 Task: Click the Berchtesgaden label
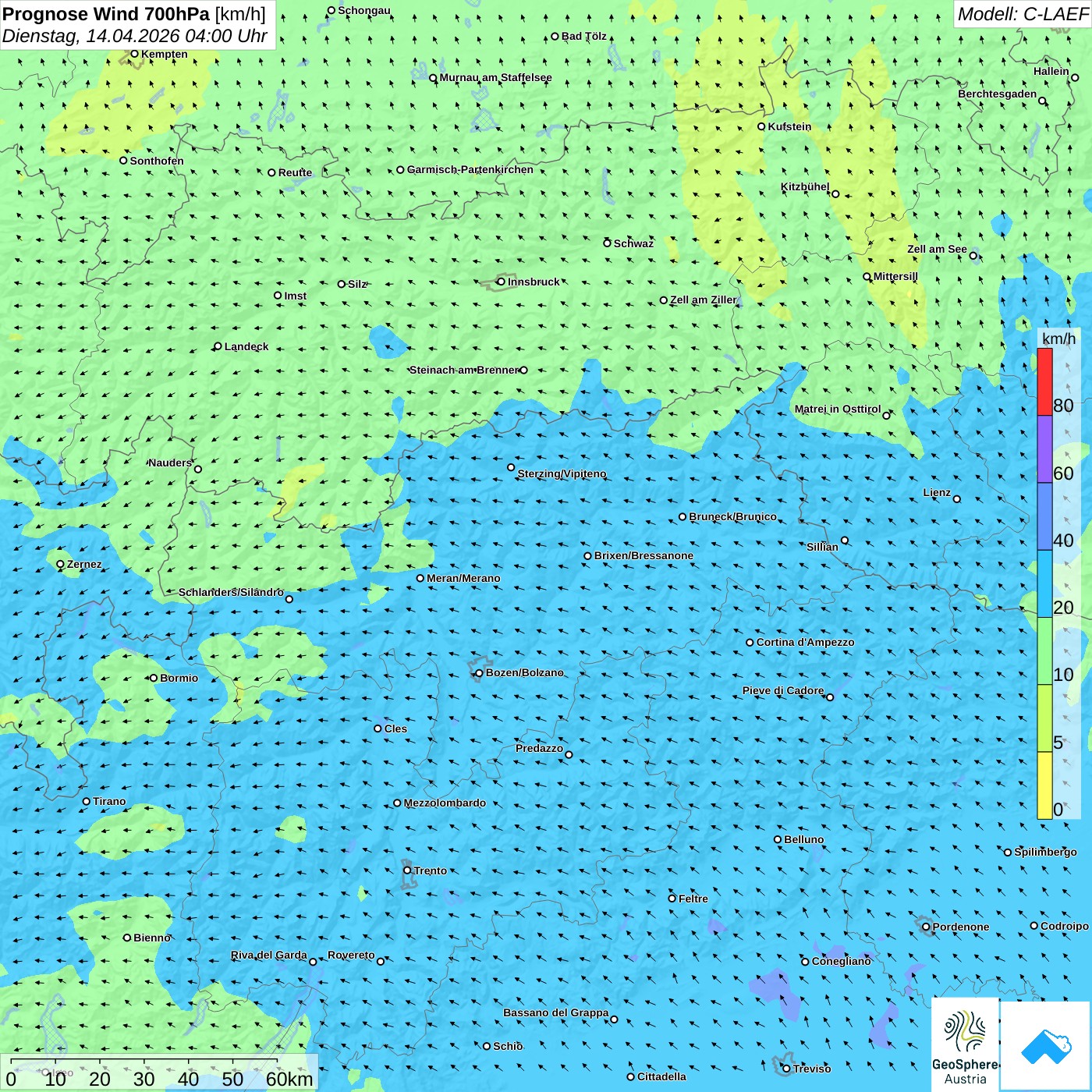pyautogui.click(x=997, y=94)
